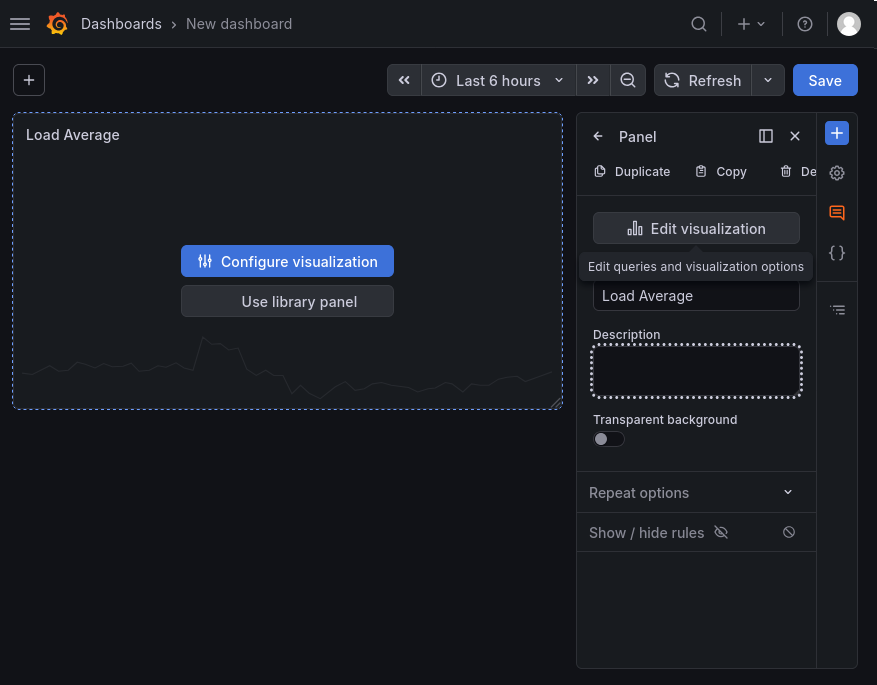Toggle Show / hide rules eye icon
The height and width of the screenshot is (685, 877).
(721, 532)
